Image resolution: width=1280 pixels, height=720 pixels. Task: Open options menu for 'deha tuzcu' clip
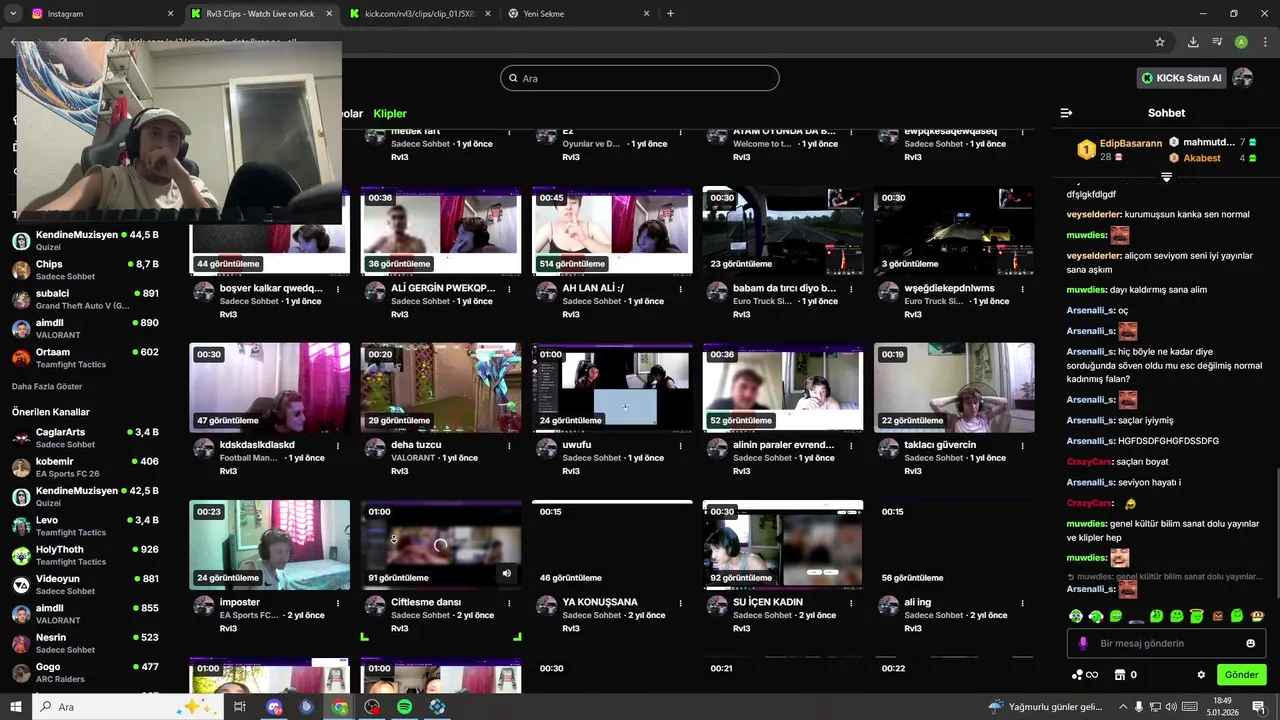[x=510, y=446]
